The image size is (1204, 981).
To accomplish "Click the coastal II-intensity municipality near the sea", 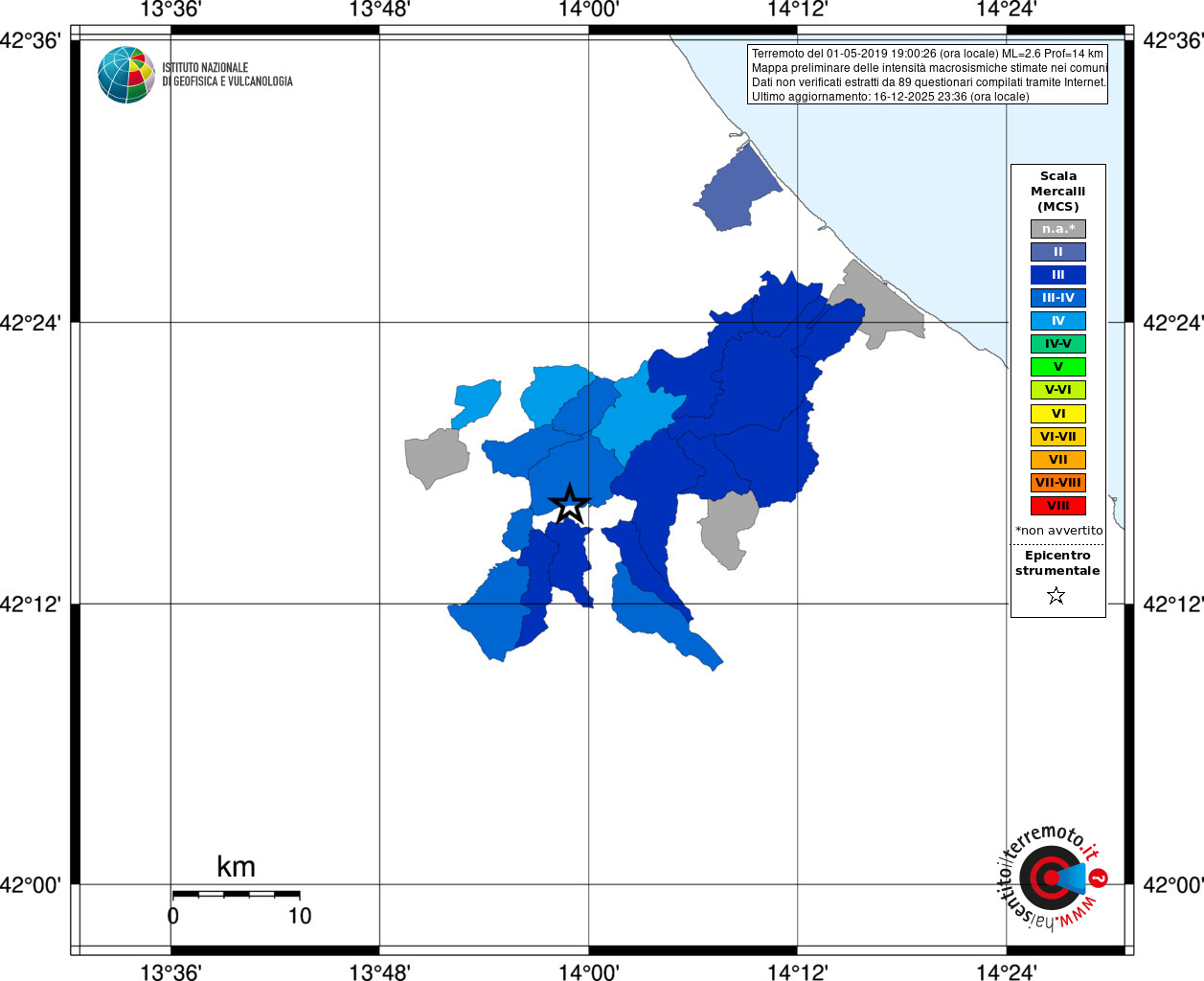I will point(738,190).
